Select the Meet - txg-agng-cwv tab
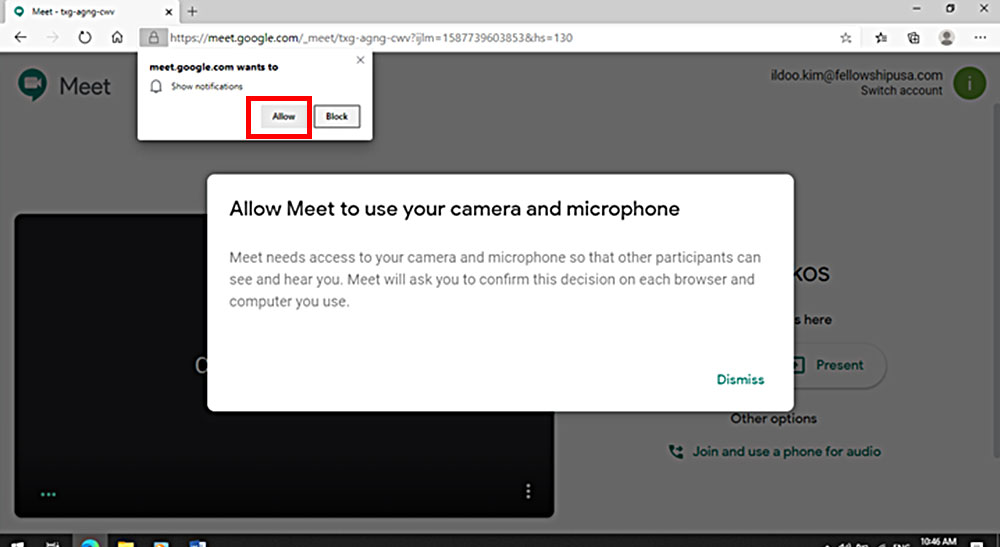This screenshot has height=547, width=1000. point(94,11)
